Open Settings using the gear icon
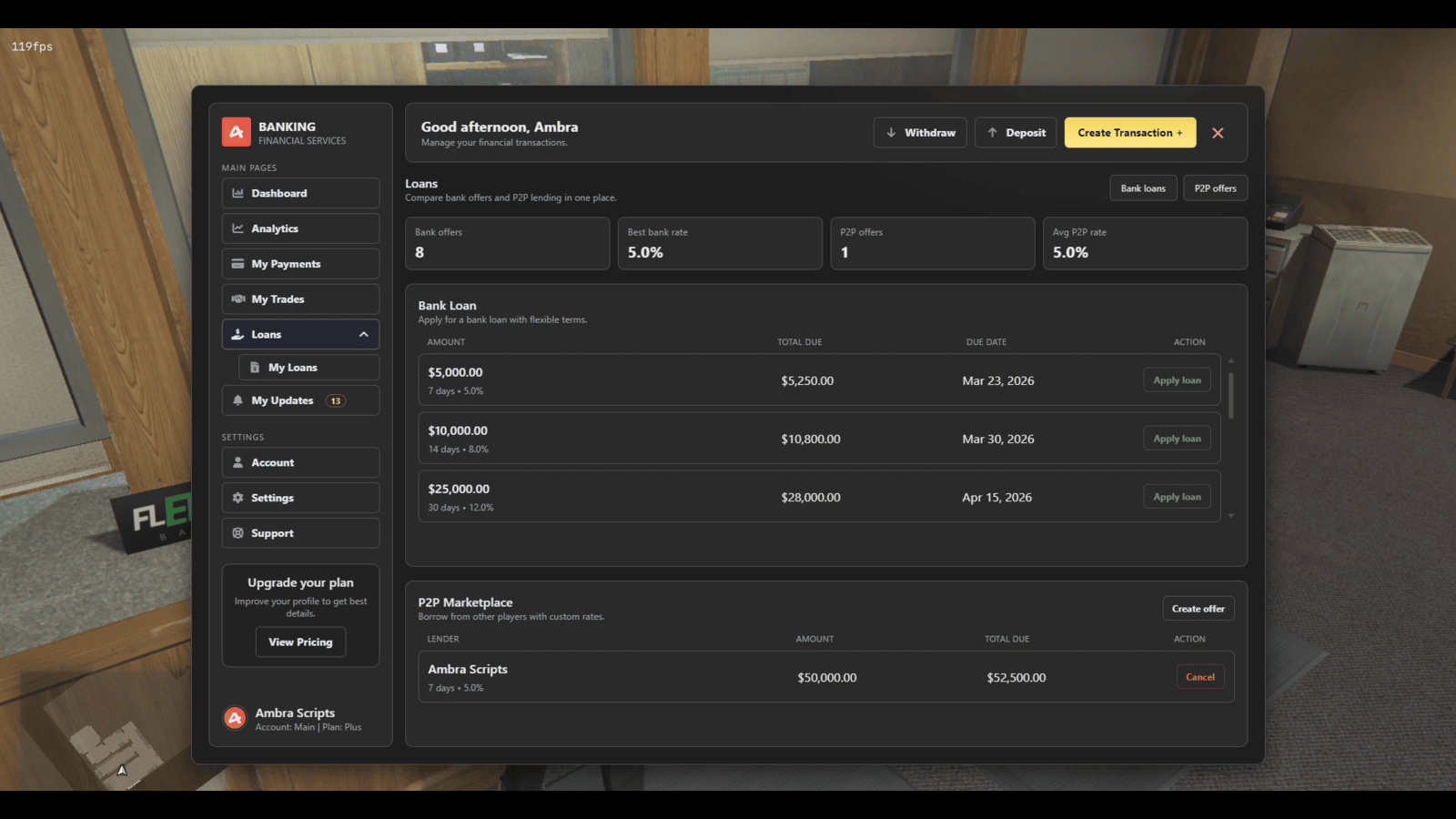This screenshot has width=1456, height=819. 238,498
